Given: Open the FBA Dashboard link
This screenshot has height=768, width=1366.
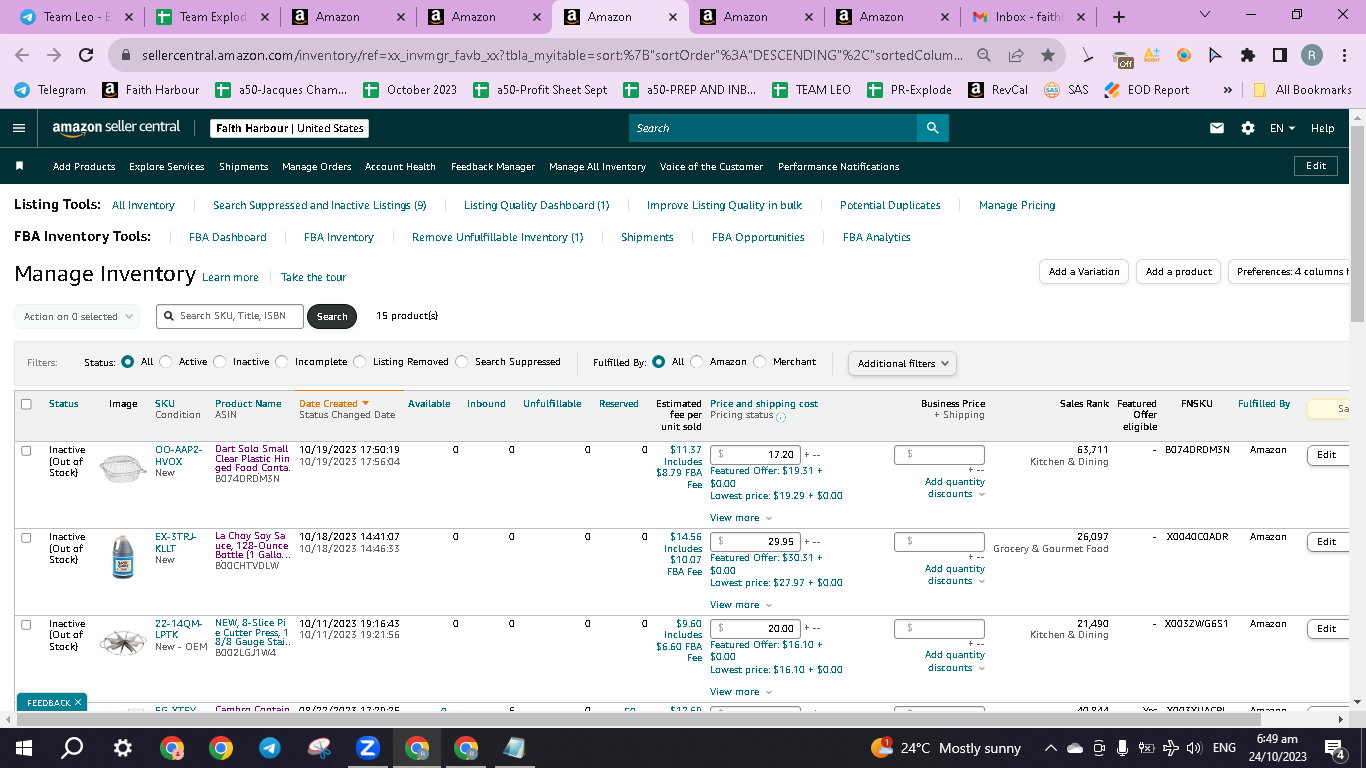Looking at the screenshot, I should point(228,237).
